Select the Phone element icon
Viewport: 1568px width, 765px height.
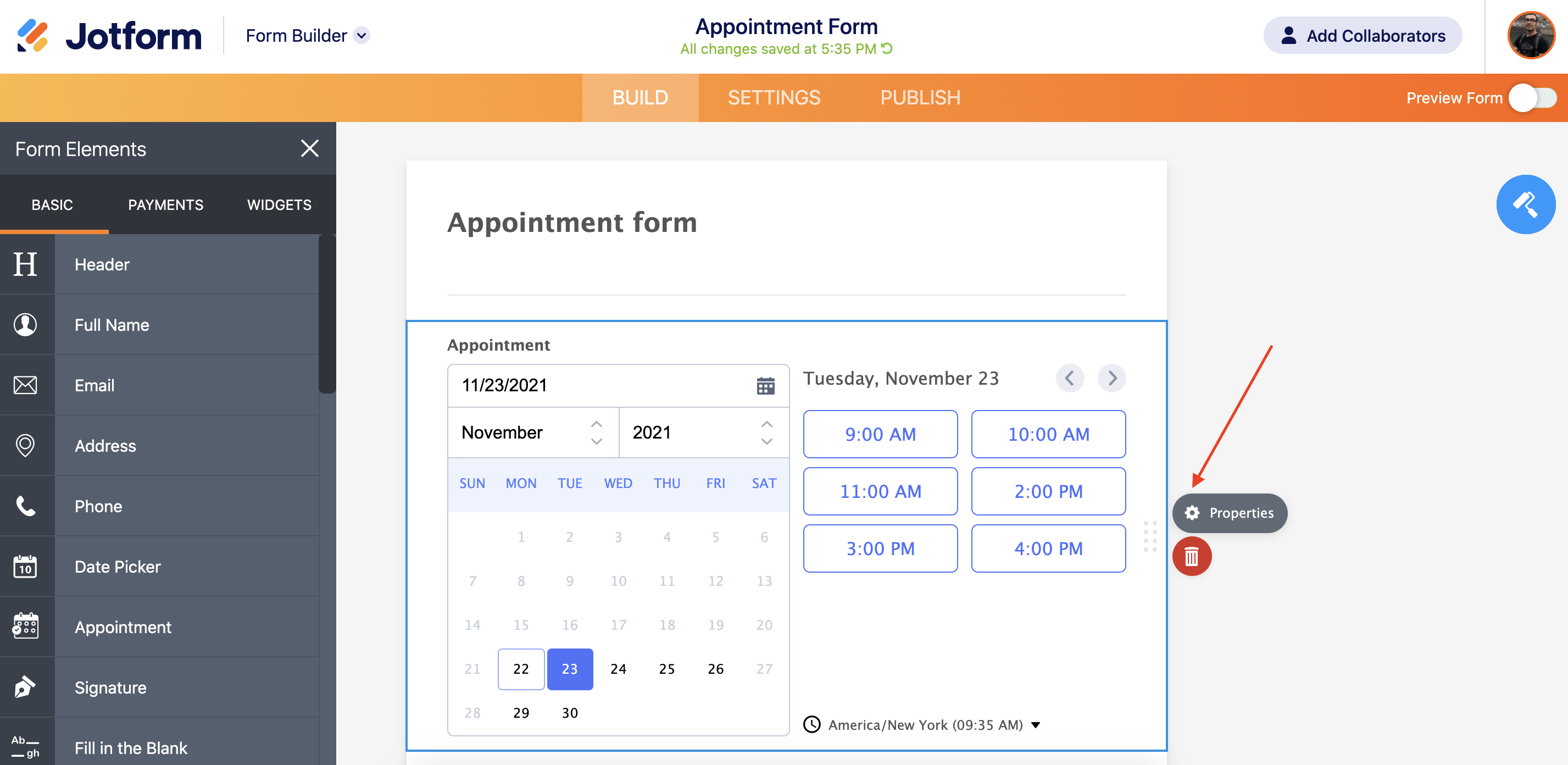pyautogui.click(x=26, y=506)
